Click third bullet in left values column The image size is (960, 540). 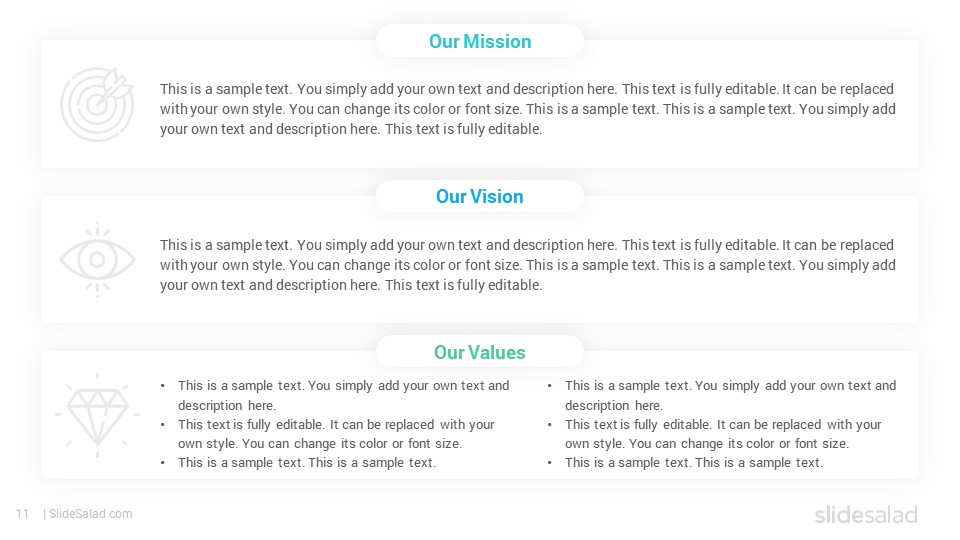click(307, 463)
